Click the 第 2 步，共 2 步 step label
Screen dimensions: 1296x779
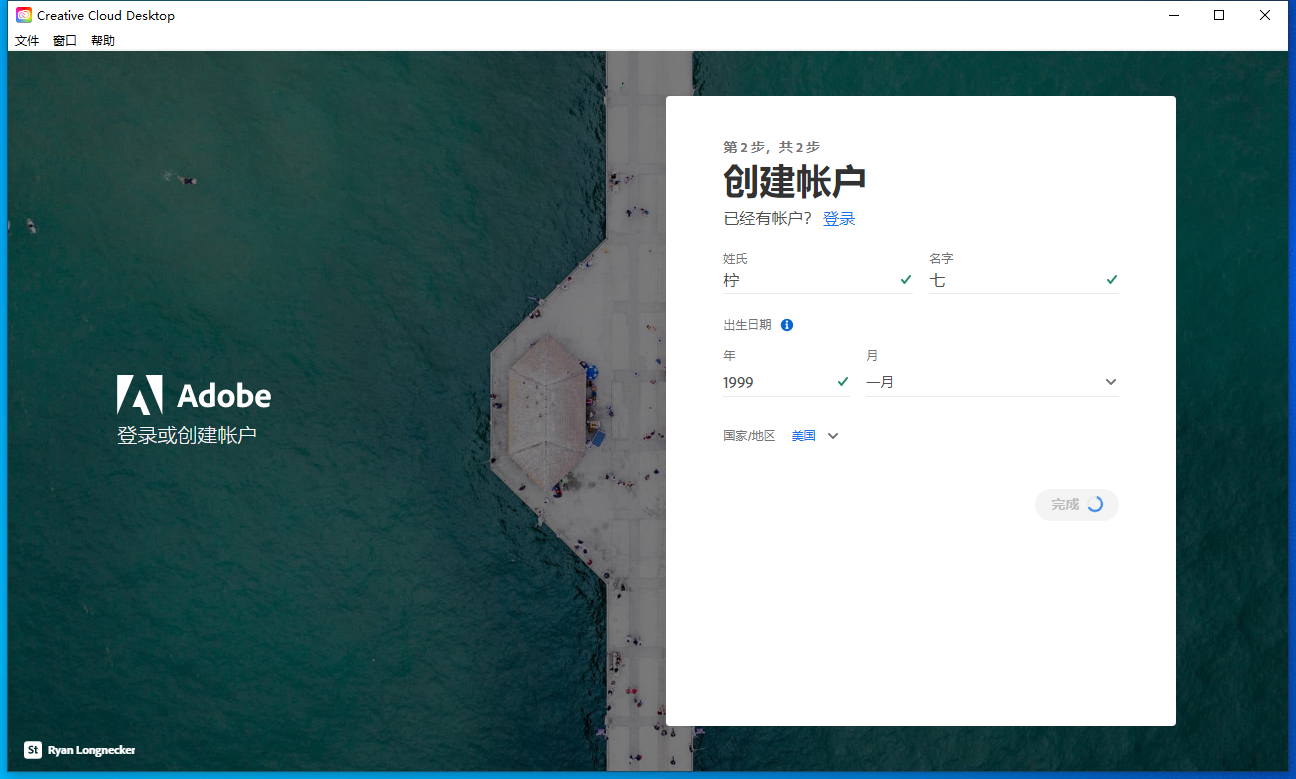tap(772, 147)
